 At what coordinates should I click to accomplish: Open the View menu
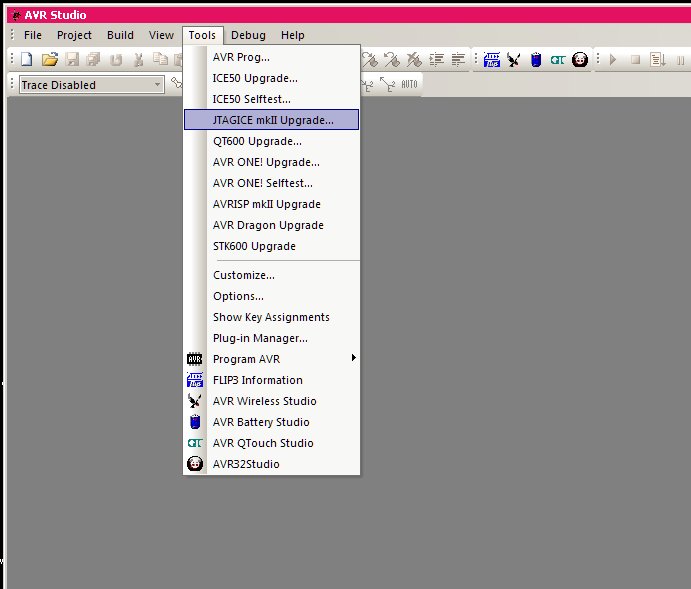coord(161,35)
